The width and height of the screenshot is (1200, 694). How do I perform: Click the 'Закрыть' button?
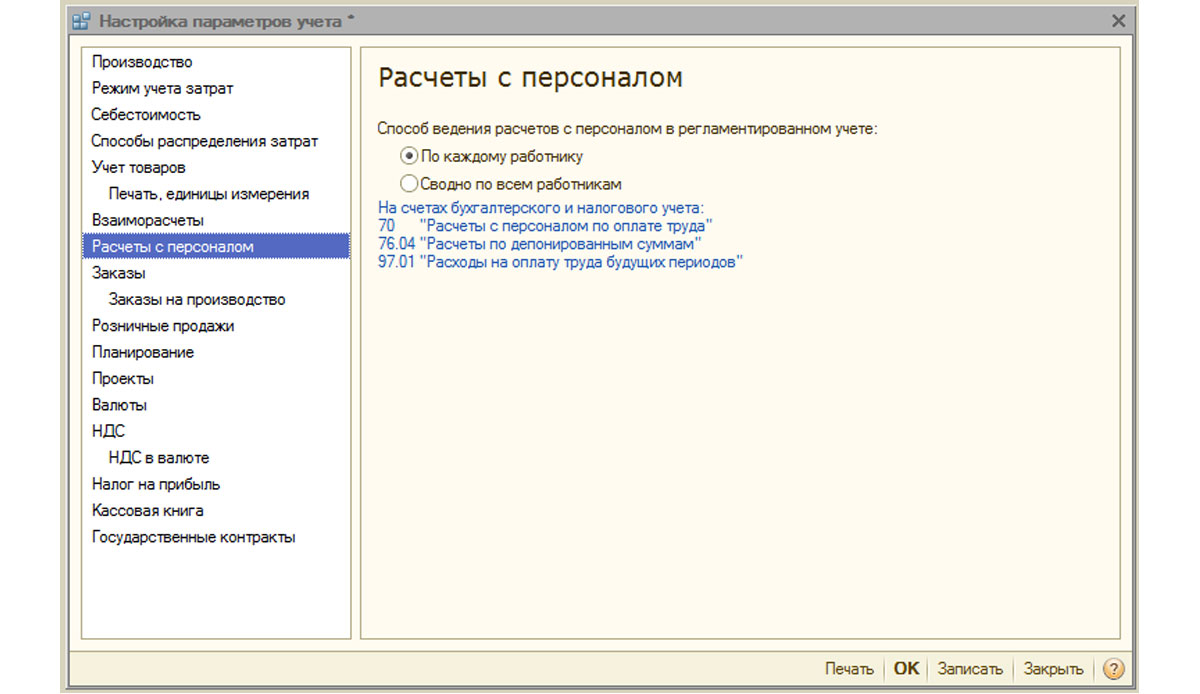1053,669
